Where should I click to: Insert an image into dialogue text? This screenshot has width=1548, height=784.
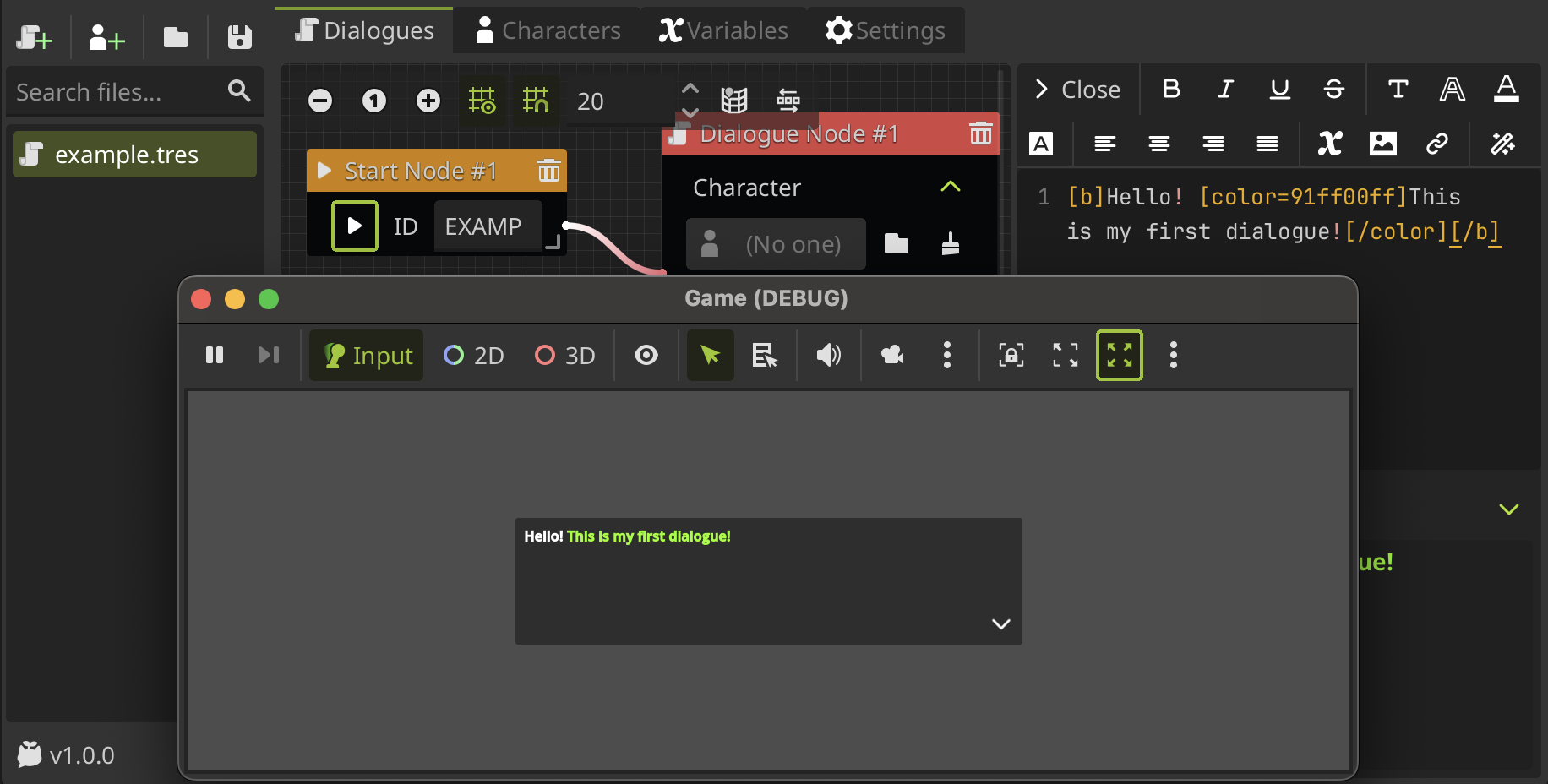click(x=1382, y=144)
